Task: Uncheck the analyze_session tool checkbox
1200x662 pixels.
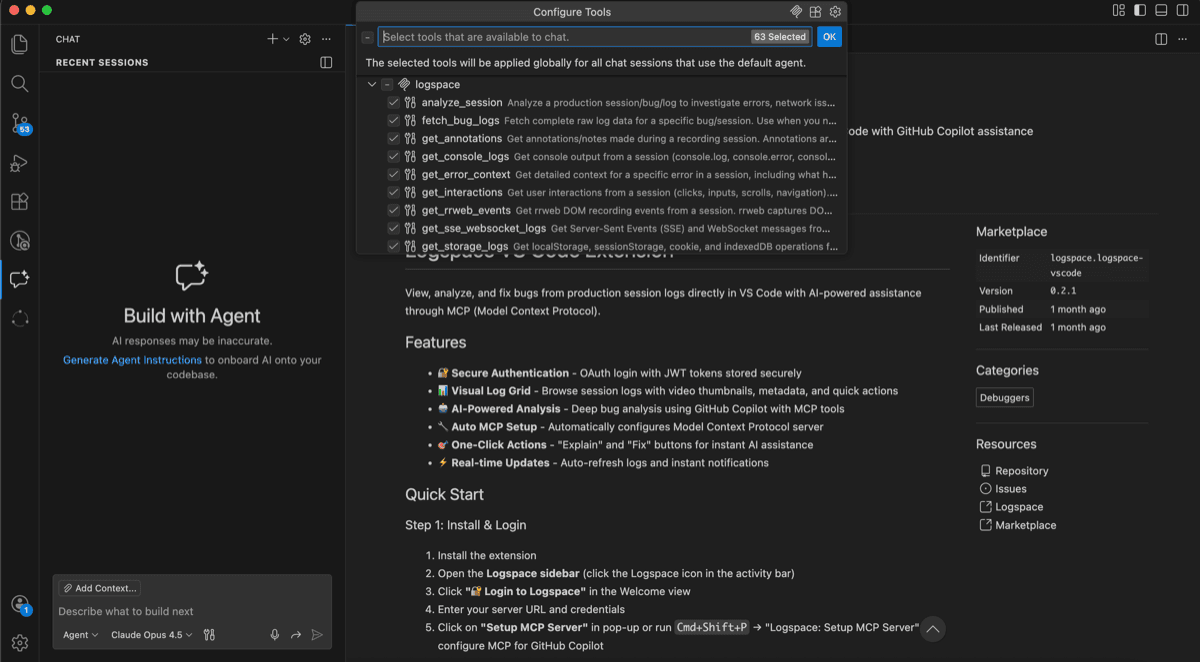Action: tap(394, 102)
